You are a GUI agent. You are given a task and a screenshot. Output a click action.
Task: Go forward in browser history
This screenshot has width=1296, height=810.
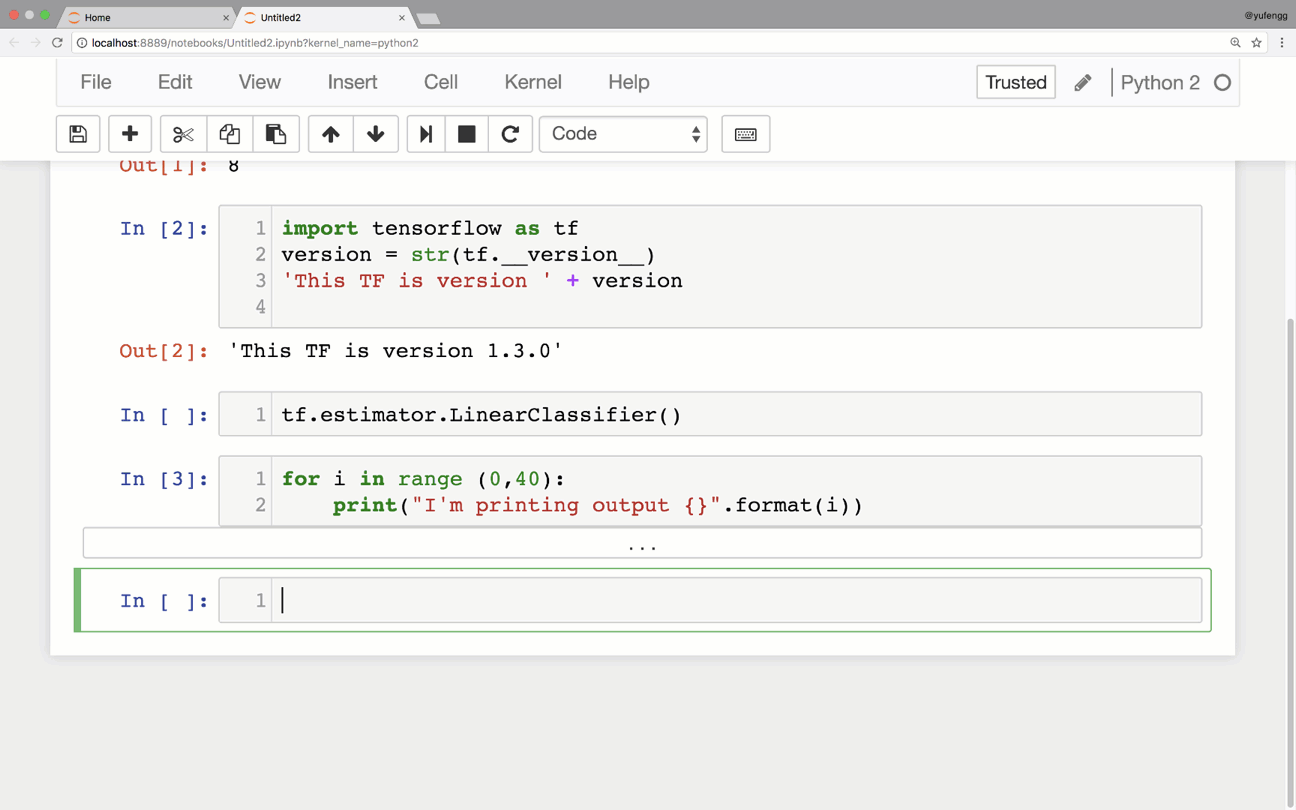point(35,43)
